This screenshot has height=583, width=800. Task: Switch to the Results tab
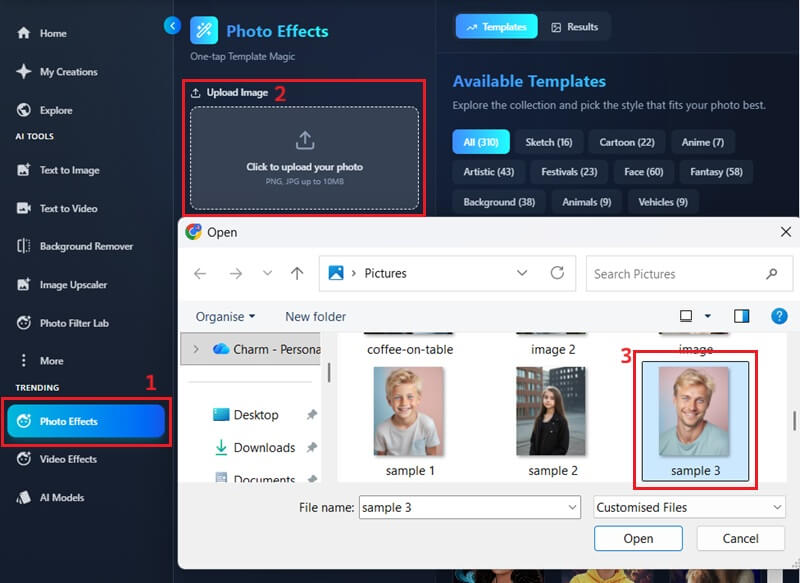575,27
